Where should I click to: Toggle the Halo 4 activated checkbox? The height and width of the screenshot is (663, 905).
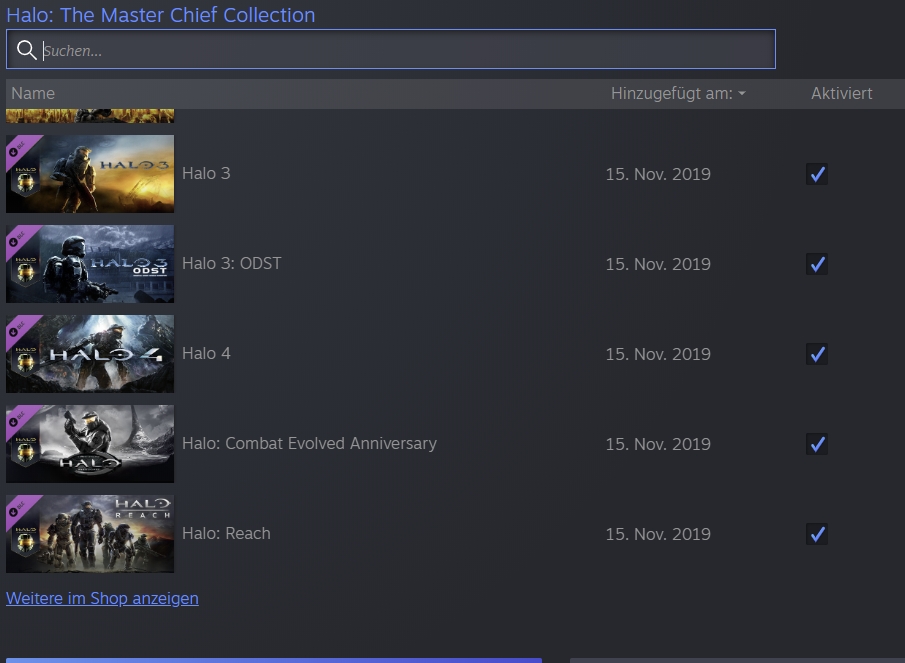click(817, 354)
